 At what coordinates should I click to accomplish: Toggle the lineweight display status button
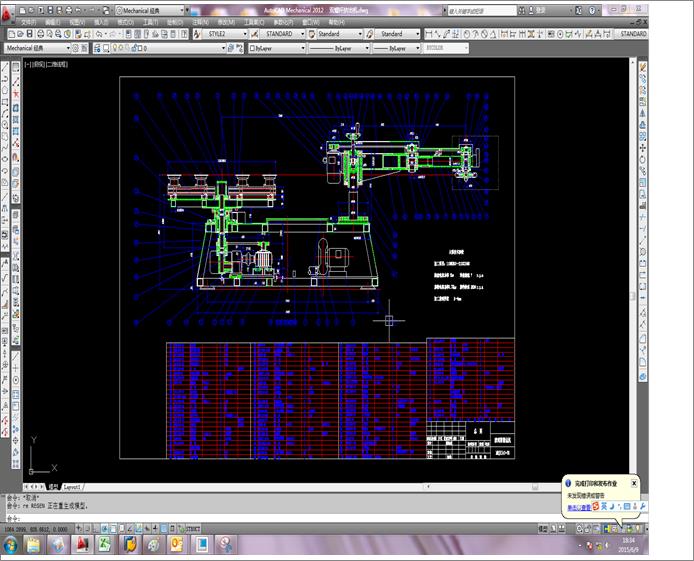(x=155, y=528)
